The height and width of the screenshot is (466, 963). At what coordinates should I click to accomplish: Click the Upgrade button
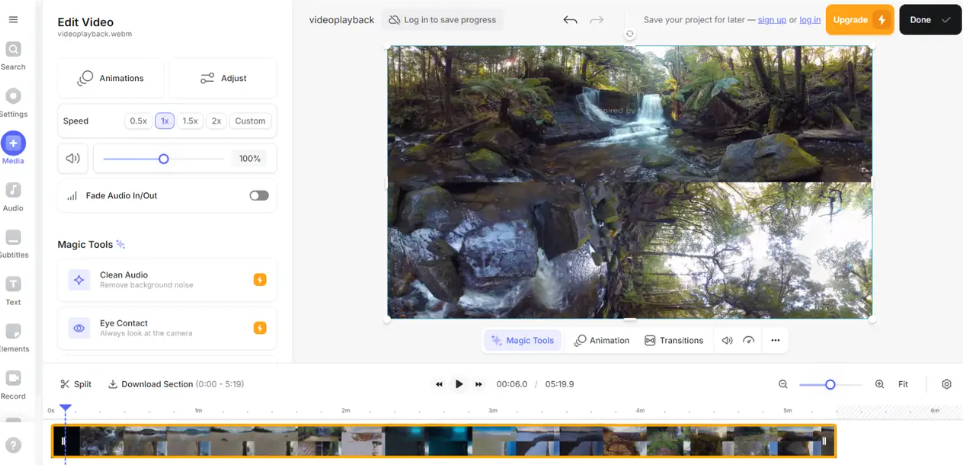point(859,20)
